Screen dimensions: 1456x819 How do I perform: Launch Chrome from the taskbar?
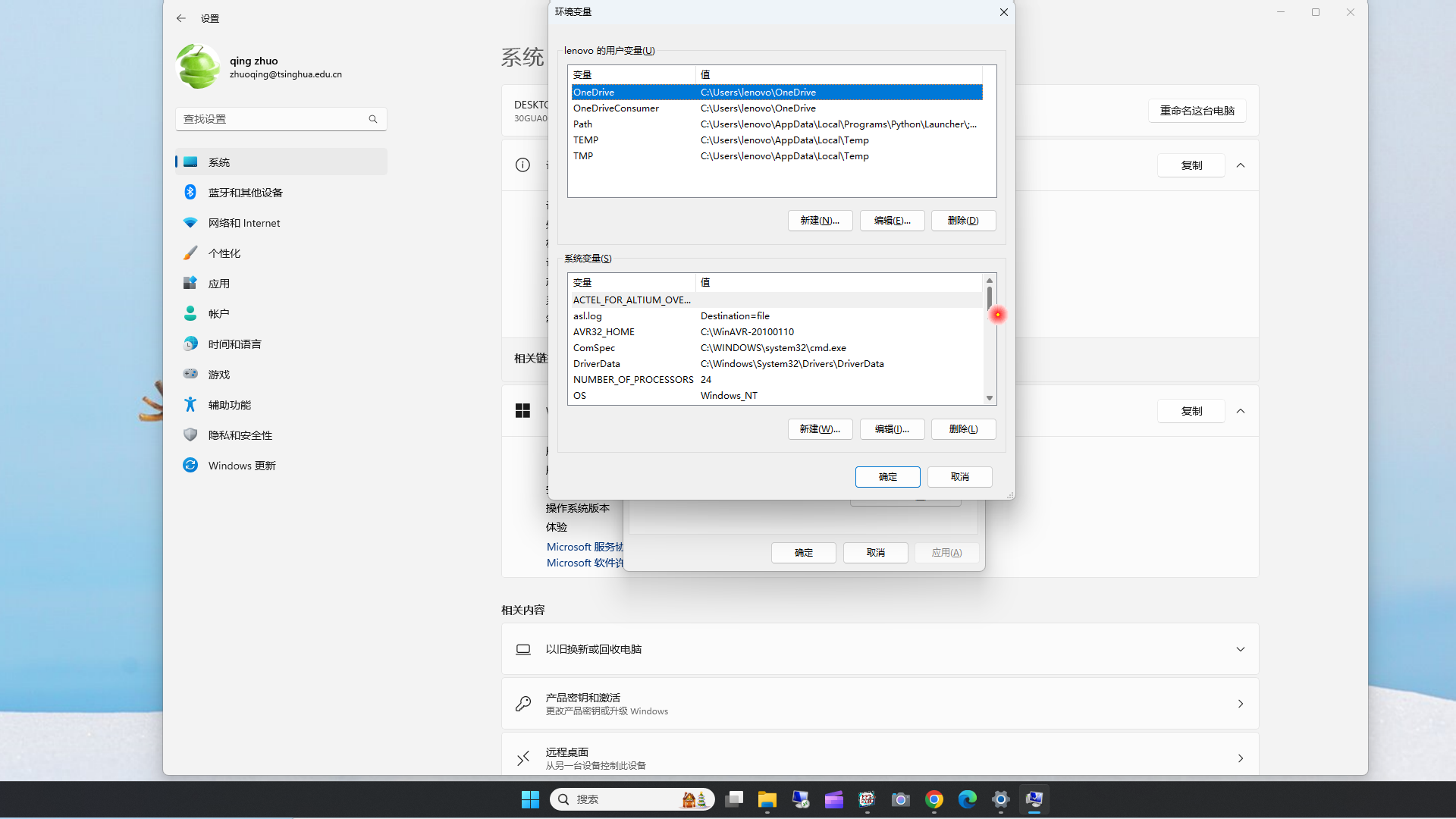(x=934, y=799)
